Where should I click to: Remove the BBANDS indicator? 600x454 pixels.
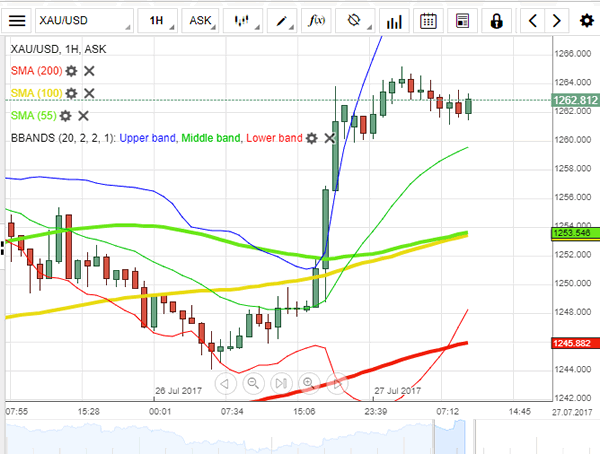[329, 138]
